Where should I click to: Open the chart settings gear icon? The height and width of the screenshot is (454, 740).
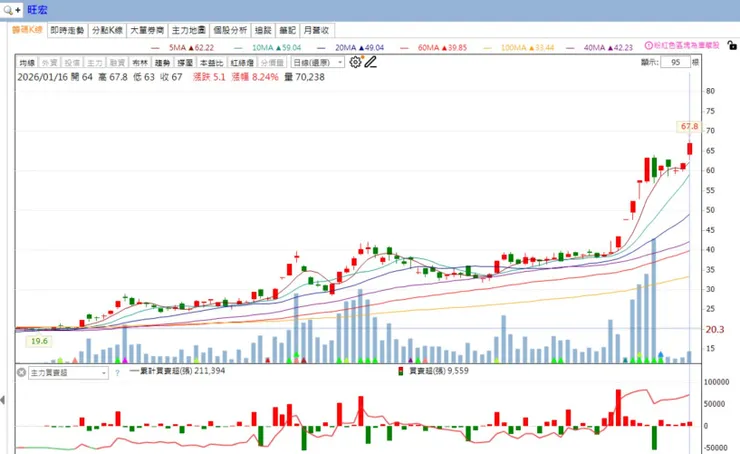(355, 62)
